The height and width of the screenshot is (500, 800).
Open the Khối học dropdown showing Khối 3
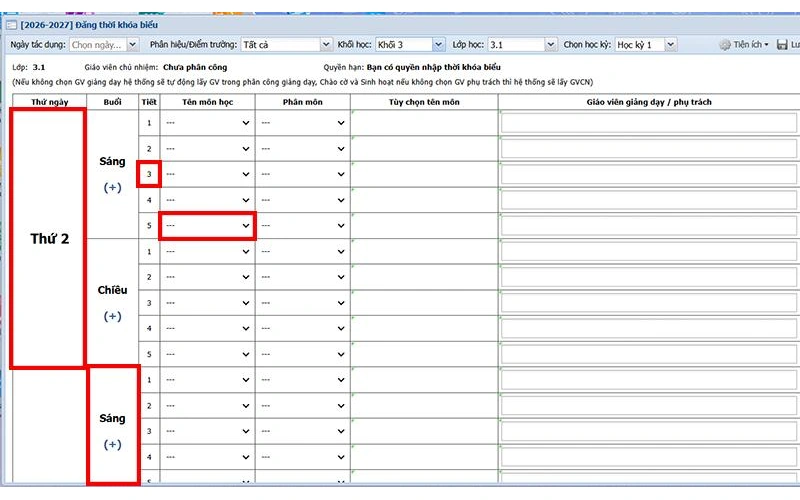[438, 45]
